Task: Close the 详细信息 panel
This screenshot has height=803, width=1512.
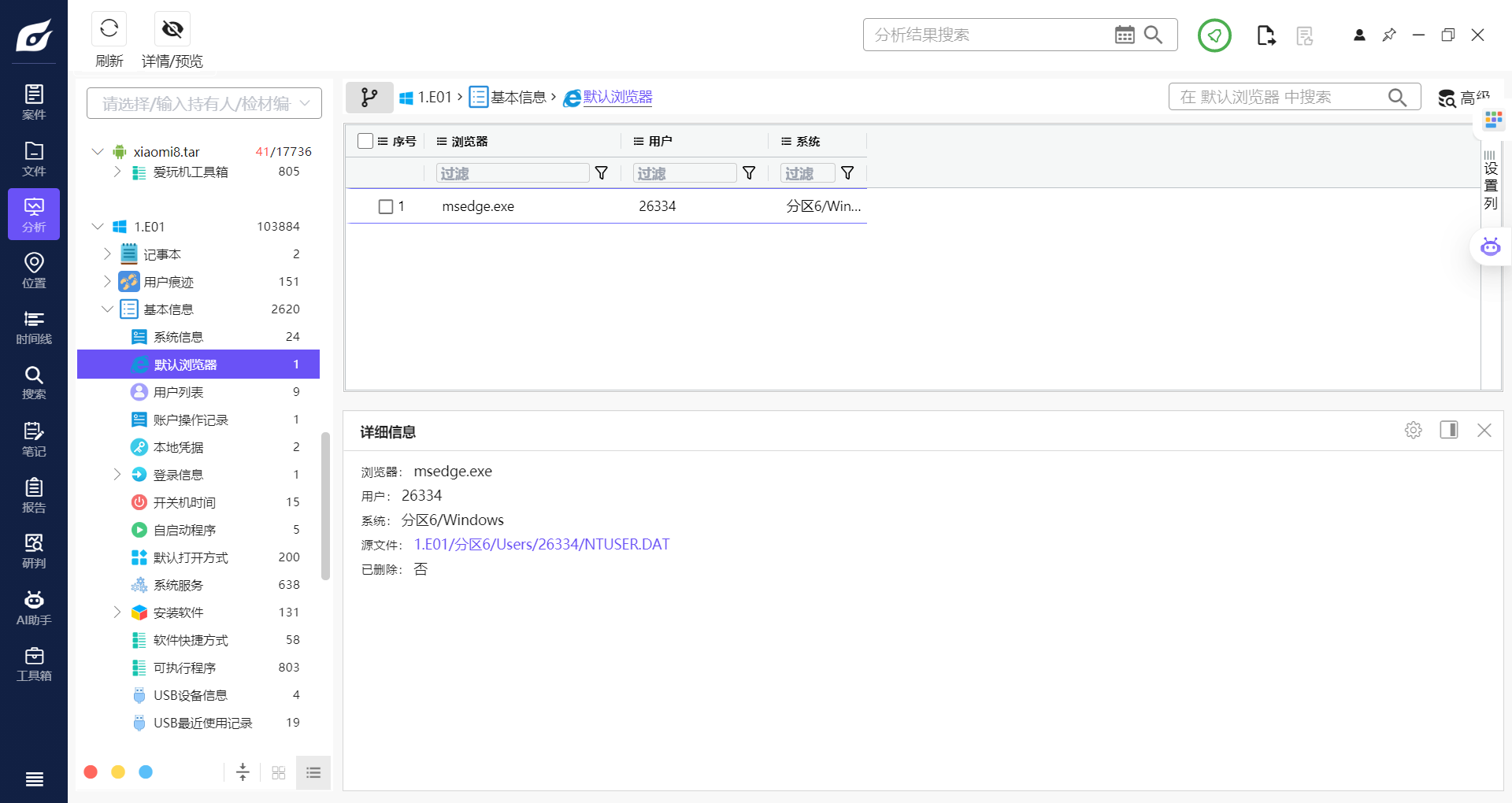Action: [1484, 430]
